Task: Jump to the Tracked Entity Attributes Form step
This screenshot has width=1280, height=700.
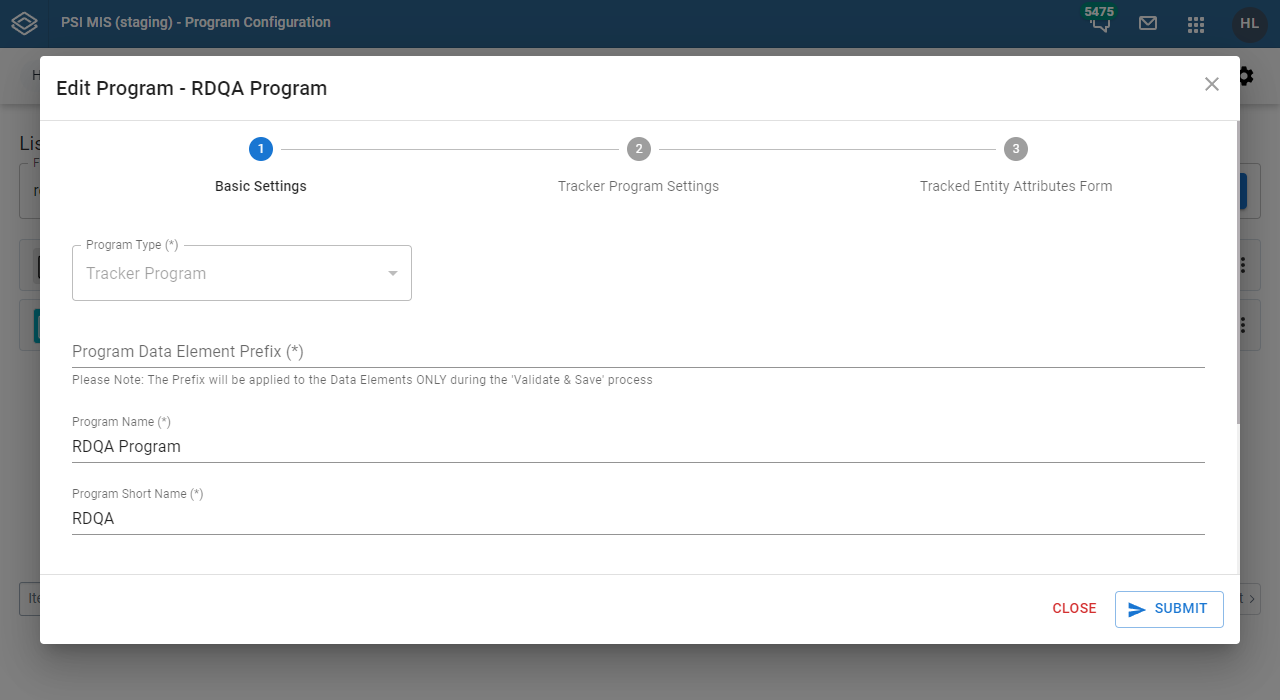Action: point(1015,148)
